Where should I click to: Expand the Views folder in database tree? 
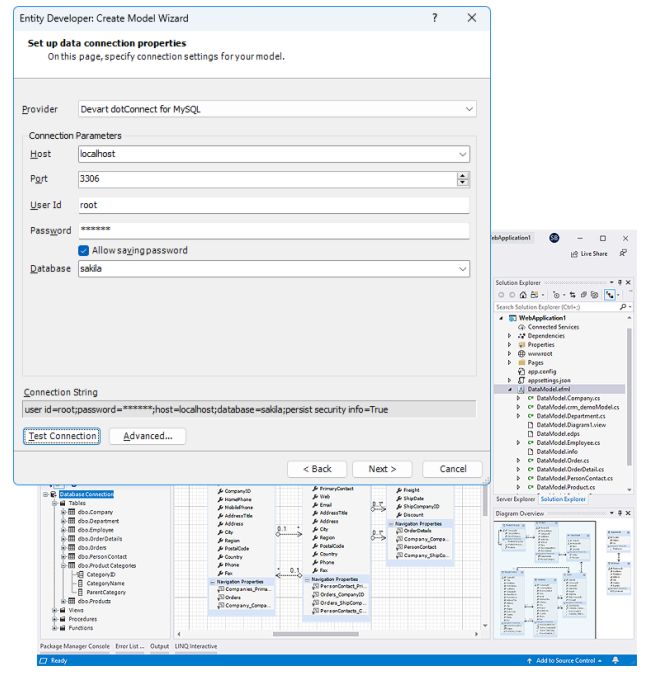pos(54,610)
